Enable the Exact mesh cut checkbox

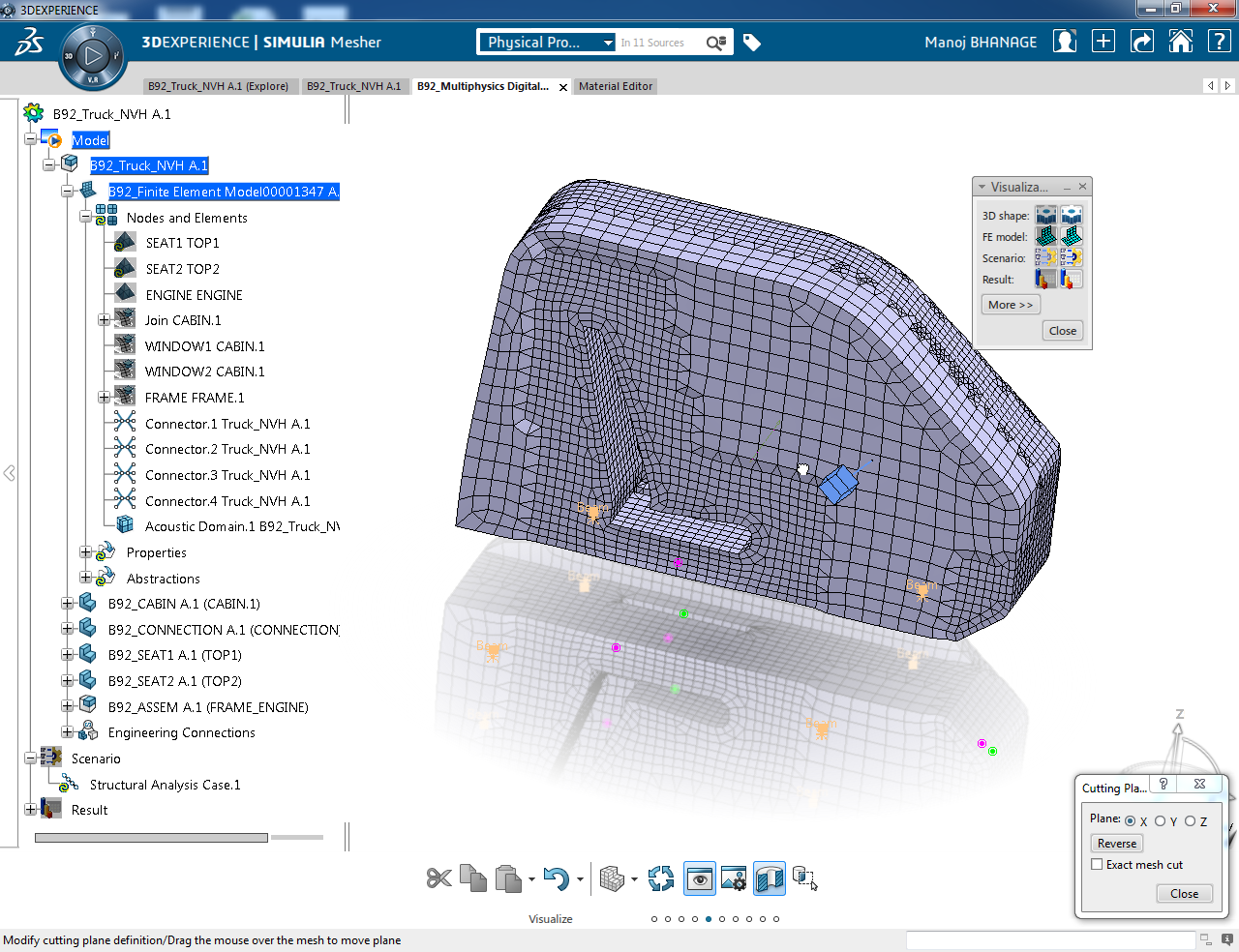pos(1097,865)
